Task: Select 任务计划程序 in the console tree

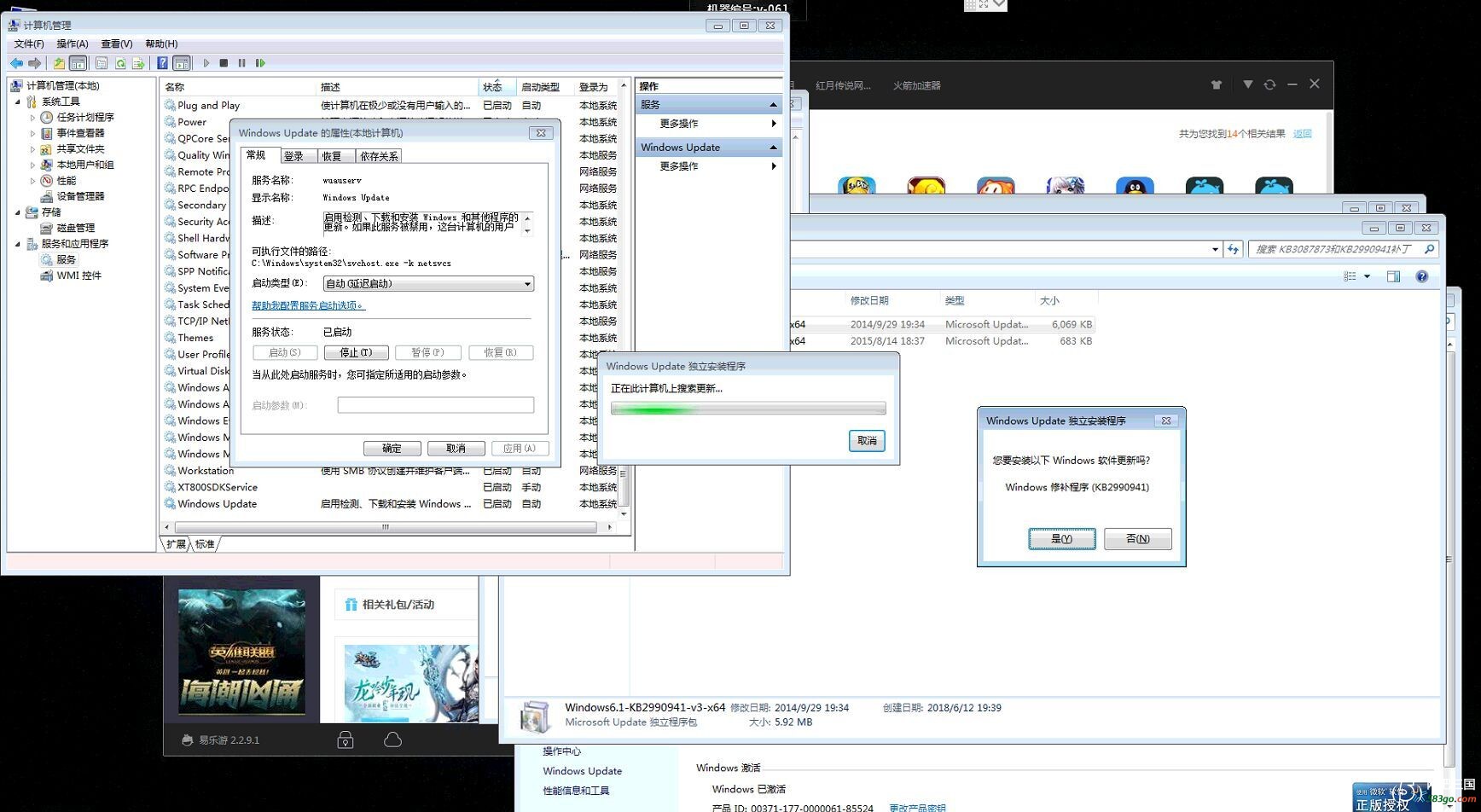Action: coord(85,117)
